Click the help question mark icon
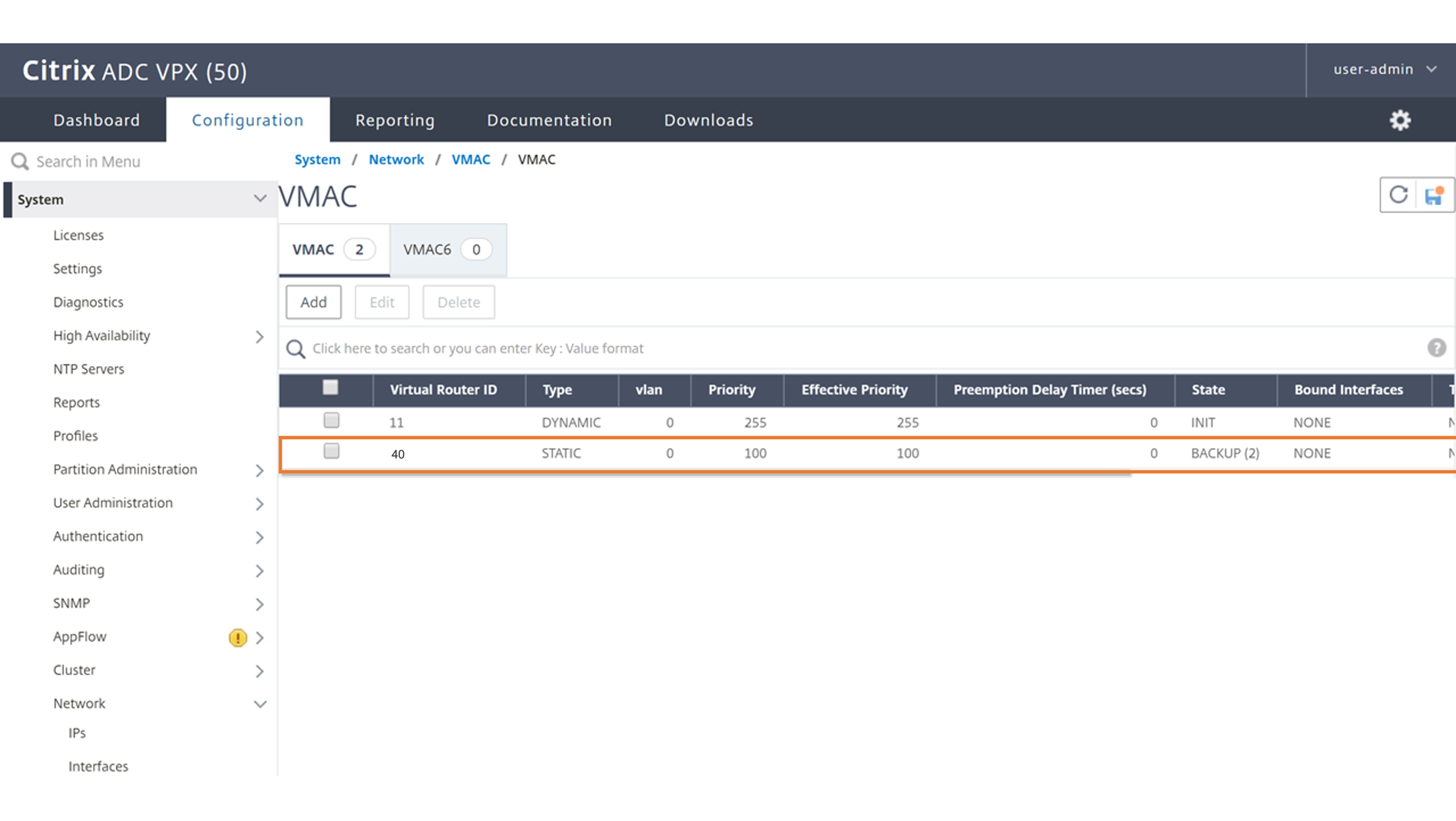 tap(1436, 347)
